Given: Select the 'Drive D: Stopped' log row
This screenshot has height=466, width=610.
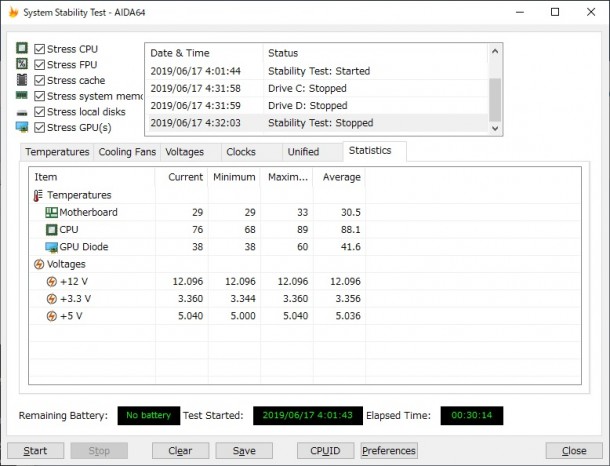Looking at the screenshot, I should 317,105.
